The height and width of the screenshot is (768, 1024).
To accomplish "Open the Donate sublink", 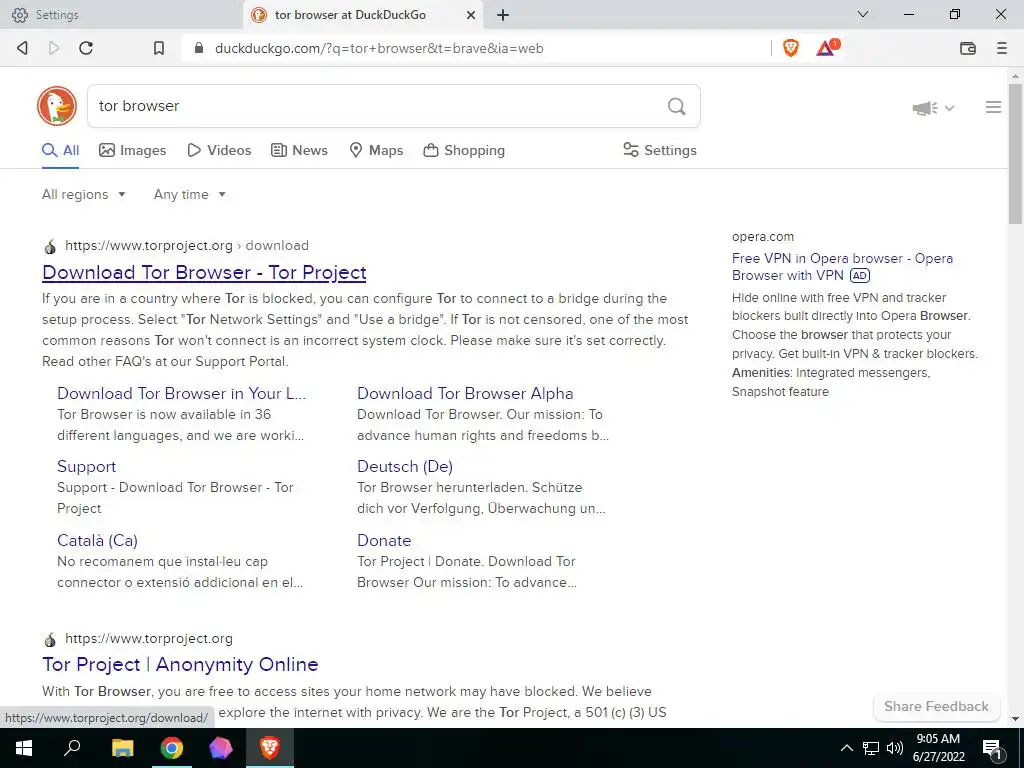I will pyautogui.click(x=384, y=540).
